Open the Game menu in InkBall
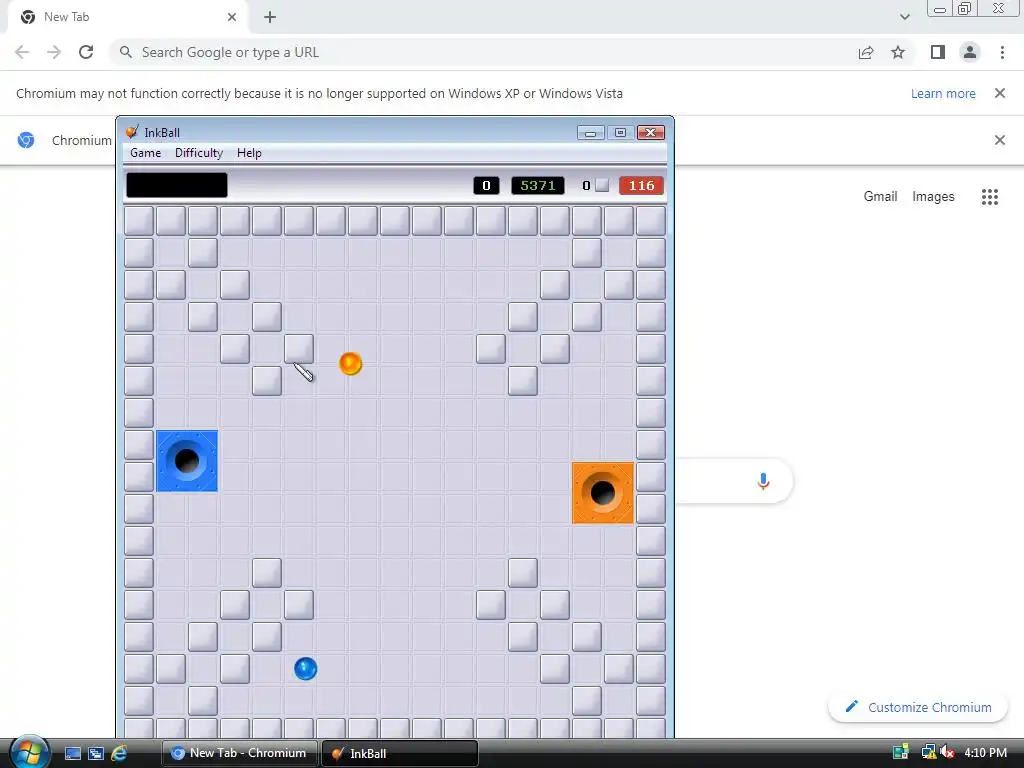This screenshot has height=768, width=1024. pyautogui.click(x=145, y=153)
